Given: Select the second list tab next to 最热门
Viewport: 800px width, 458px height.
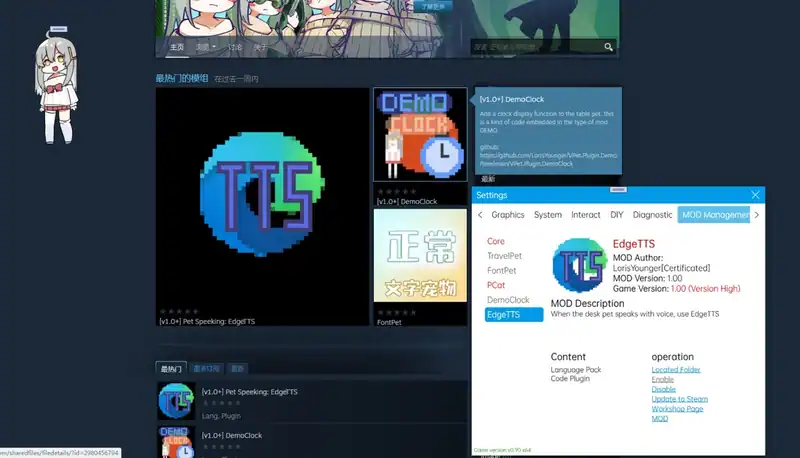Looking at the screenshot, I should coord(206,368).
